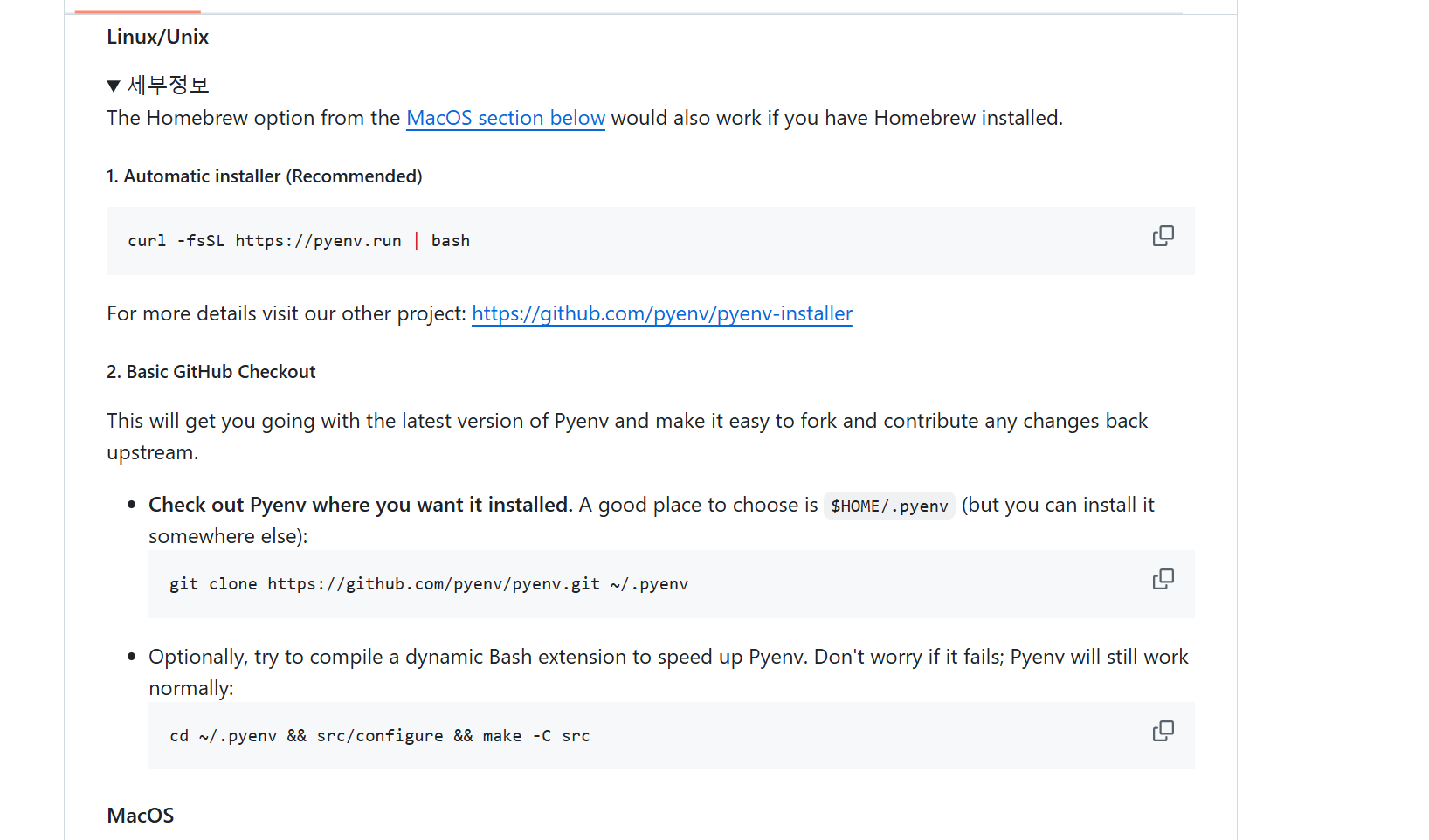Screen dimensions: 1429x840
Task: Click the Basic GitHub Checkout heading
Action: pos(211,372)
